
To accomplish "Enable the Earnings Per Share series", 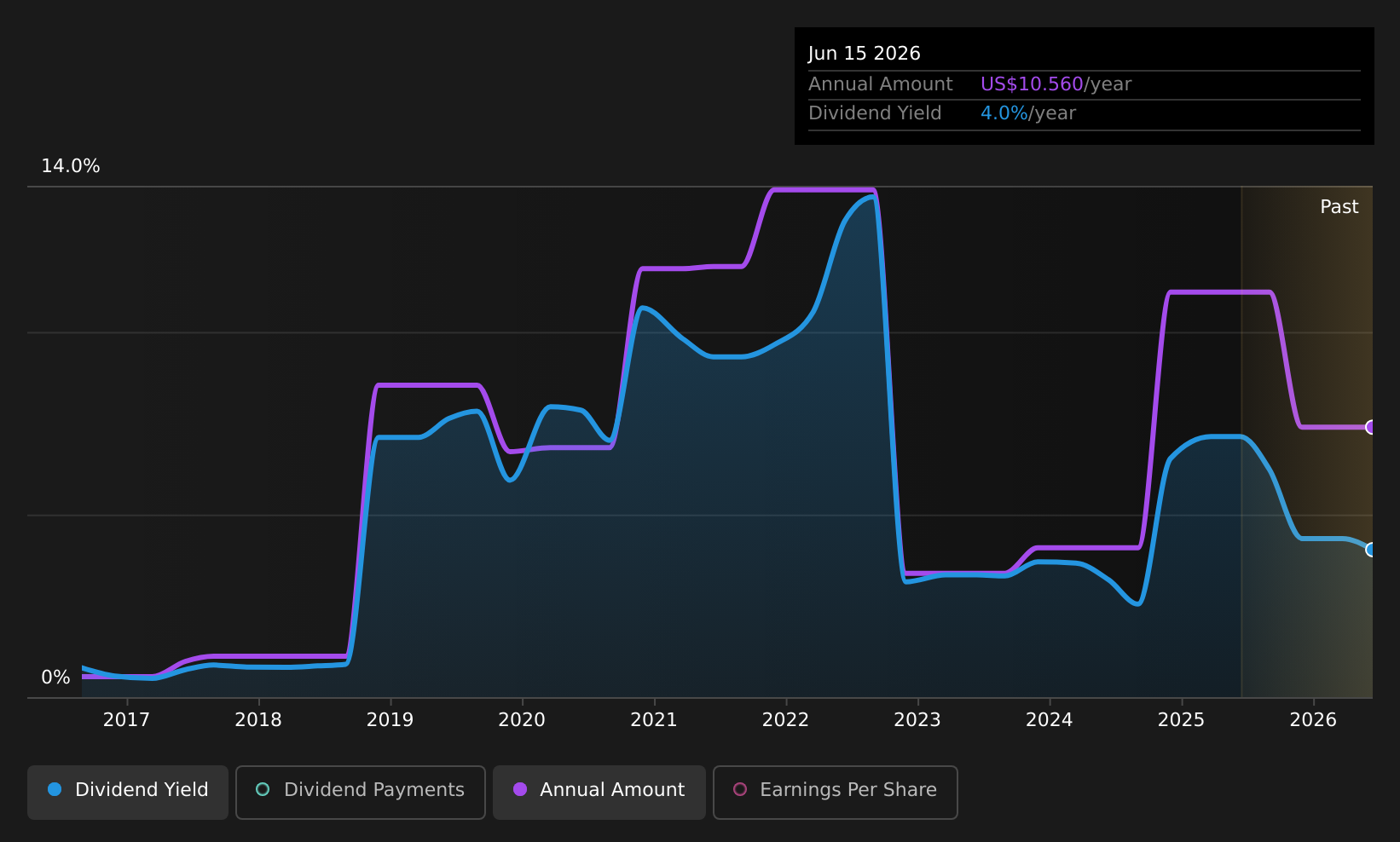I will coord(836,792).
